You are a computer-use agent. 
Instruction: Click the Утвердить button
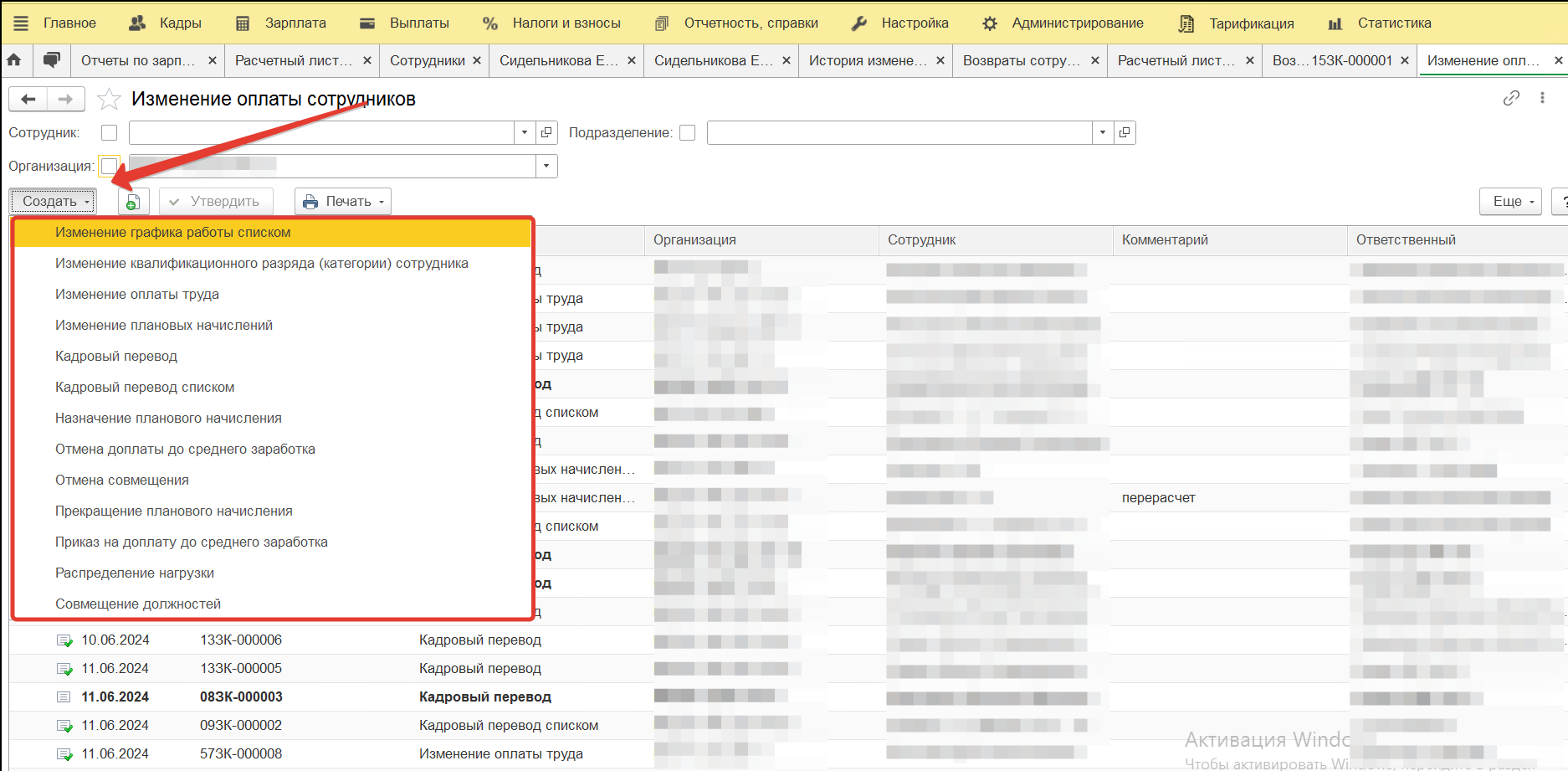click(x=215, y=202)
